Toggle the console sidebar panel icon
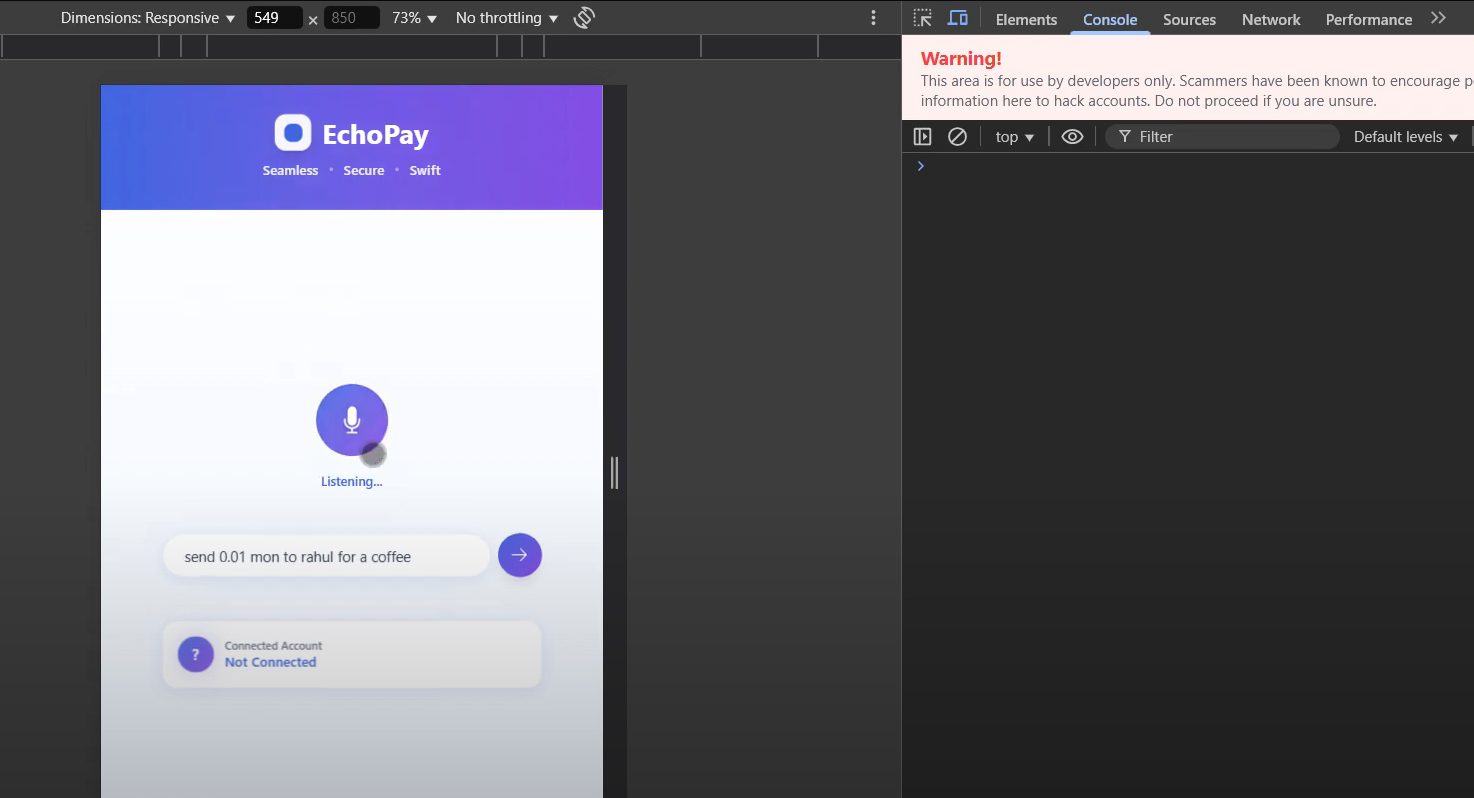 922,136
